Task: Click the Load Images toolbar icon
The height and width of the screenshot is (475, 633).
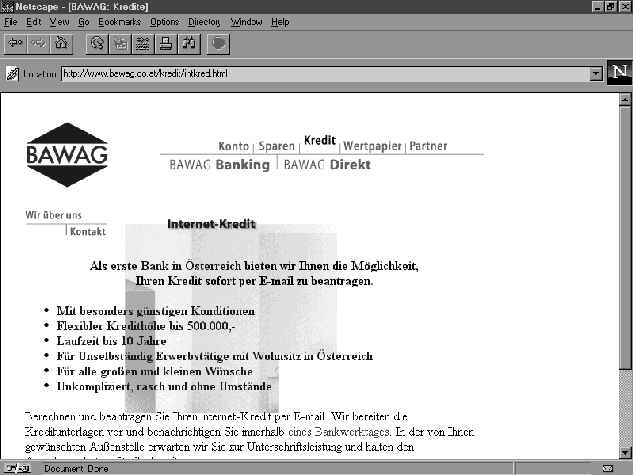Action: coord(120,44)
